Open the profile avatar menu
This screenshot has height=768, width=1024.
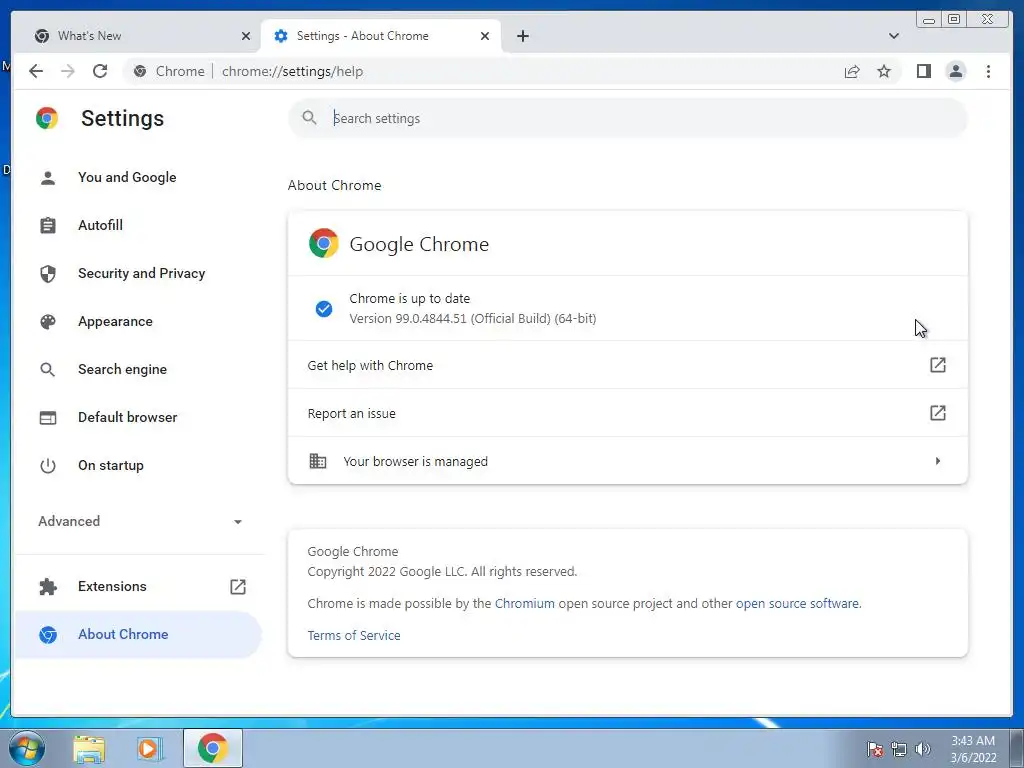pyautogui.click(x=955, y=71)
